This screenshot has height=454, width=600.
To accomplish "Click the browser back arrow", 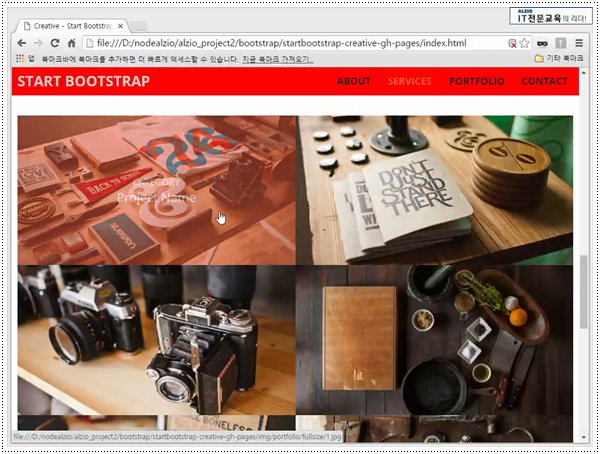I will coord(22,43).
